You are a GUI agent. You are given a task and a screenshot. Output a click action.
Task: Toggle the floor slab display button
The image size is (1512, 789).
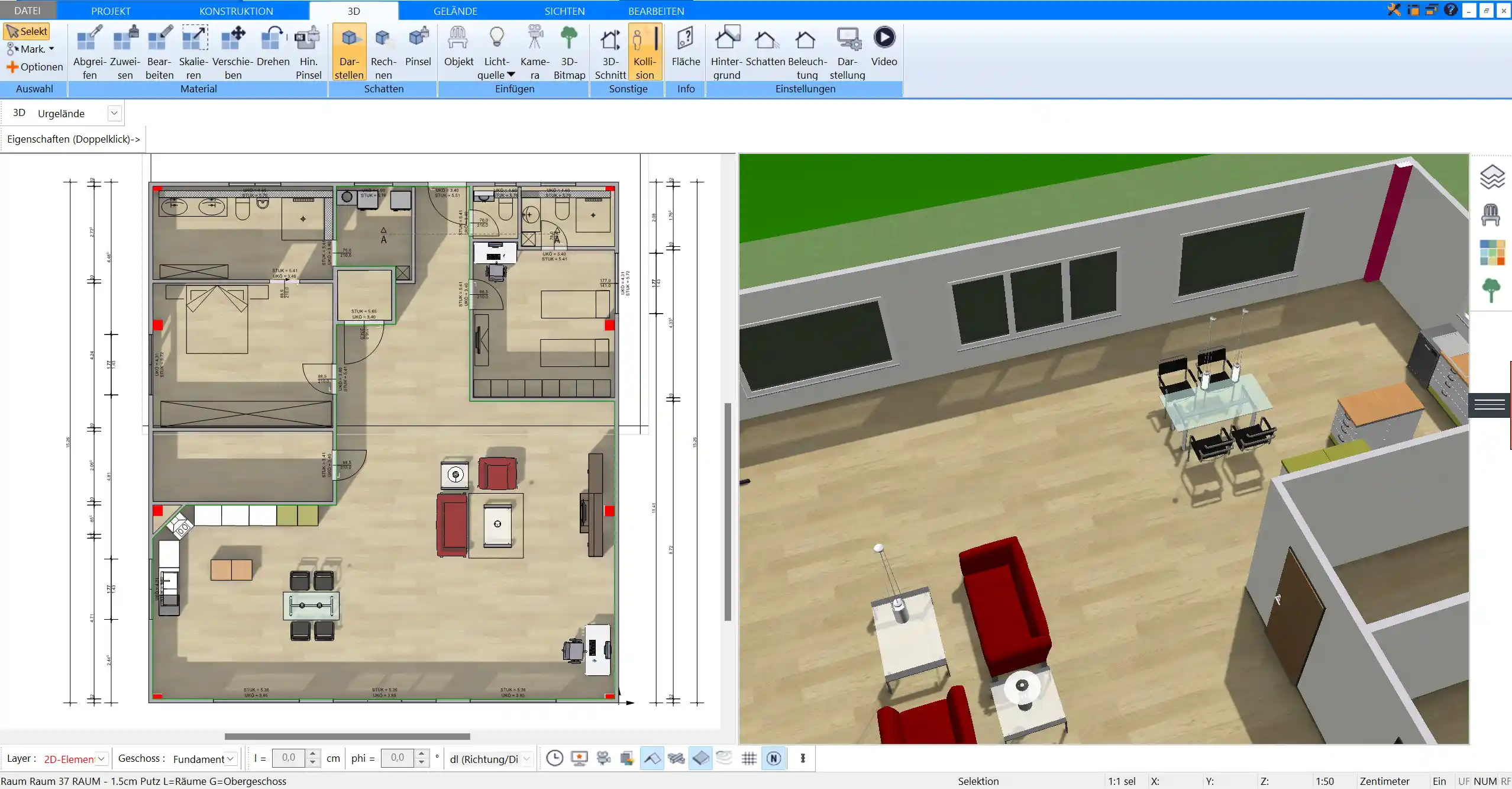(700, 758)
